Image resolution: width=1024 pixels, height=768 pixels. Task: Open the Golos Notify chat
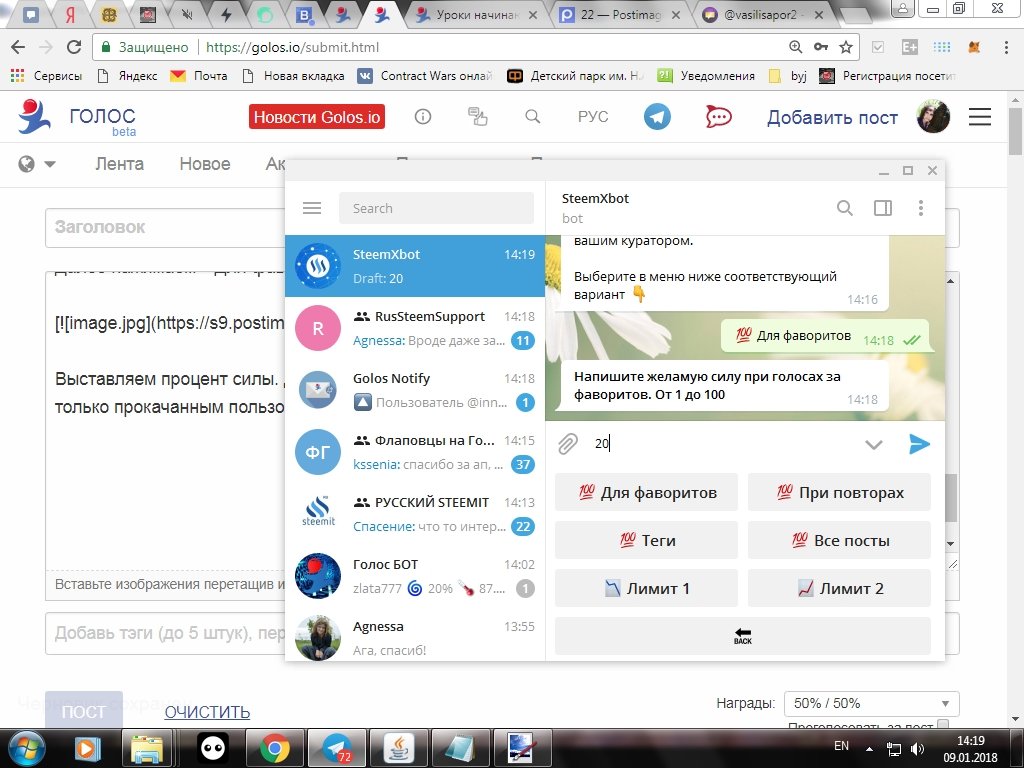coord(415,390)
